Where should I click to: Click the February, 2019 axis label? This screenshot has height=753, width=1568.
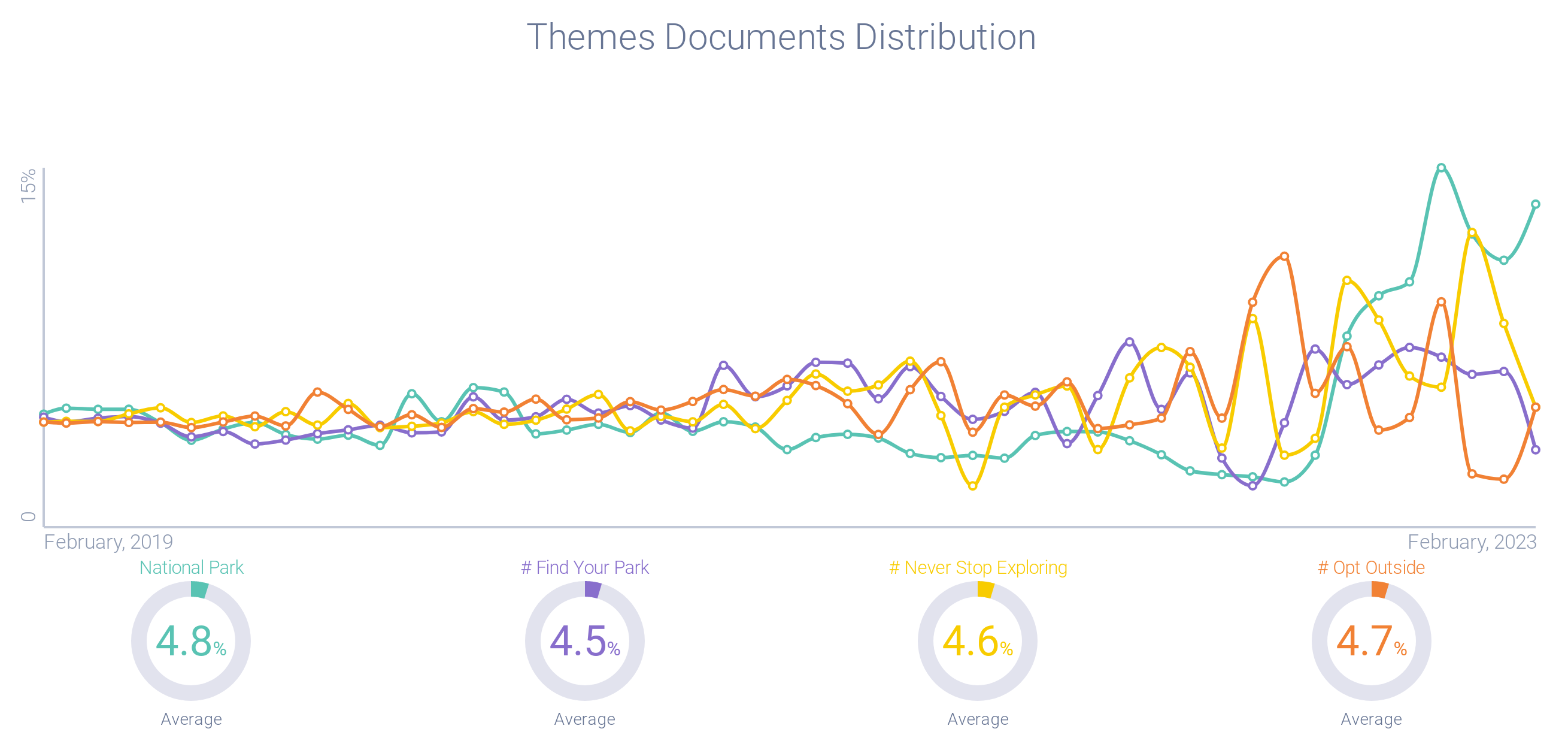(x=108, y=542)
